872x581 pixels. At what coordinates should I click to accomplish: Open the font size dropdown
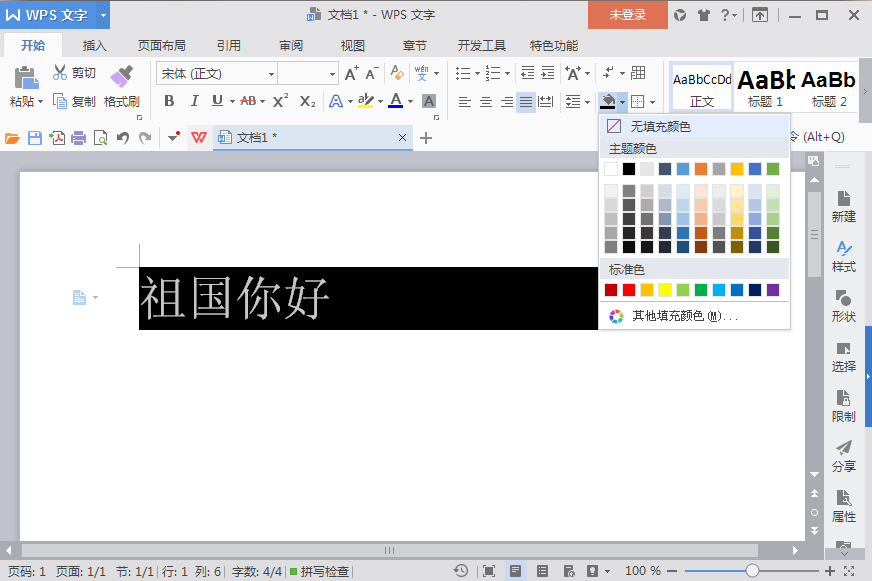coord(332,74)
